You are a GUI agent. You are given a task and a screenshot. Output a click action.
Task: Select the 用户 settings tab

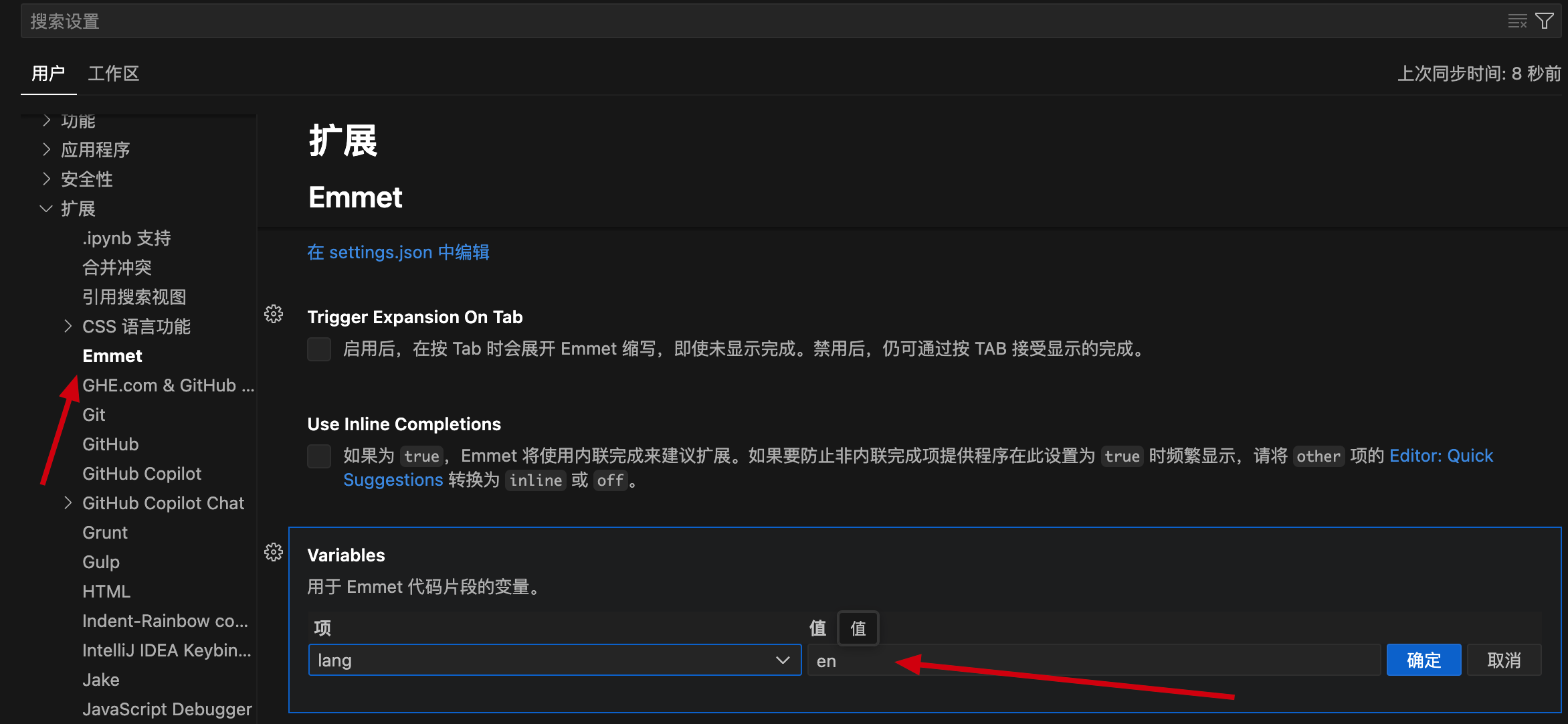click(48, 74)
